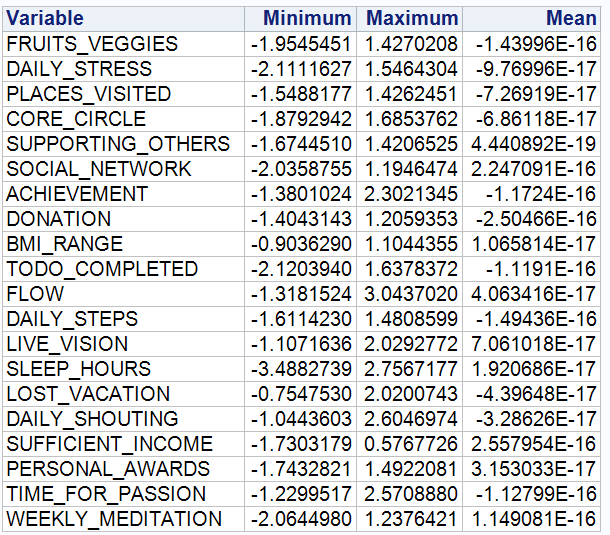Click maximum value 2.6046974
610x535 pixels.
(409, 419)
